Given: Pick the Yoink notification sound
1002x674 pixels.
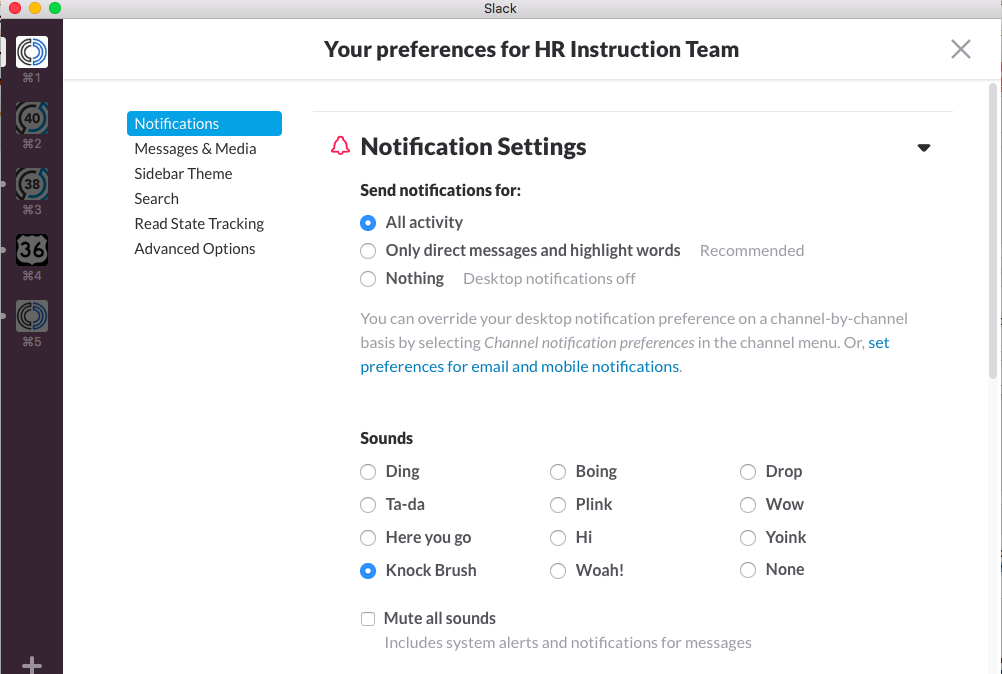Looking at the screenshot, I should [748, 538].
